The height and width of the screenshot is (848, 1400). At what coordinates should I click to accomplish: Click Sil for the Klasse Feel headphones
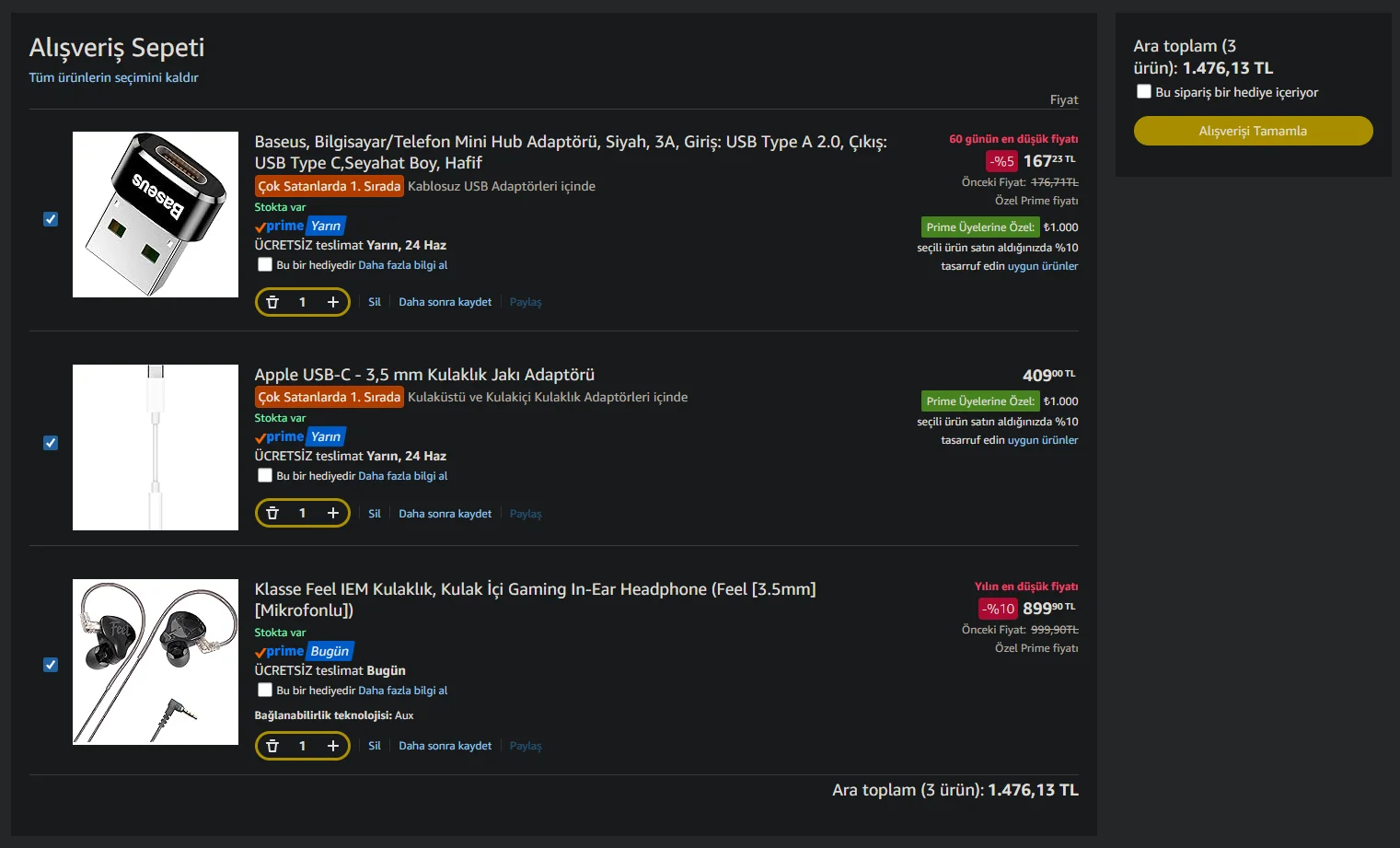[375, 746]
